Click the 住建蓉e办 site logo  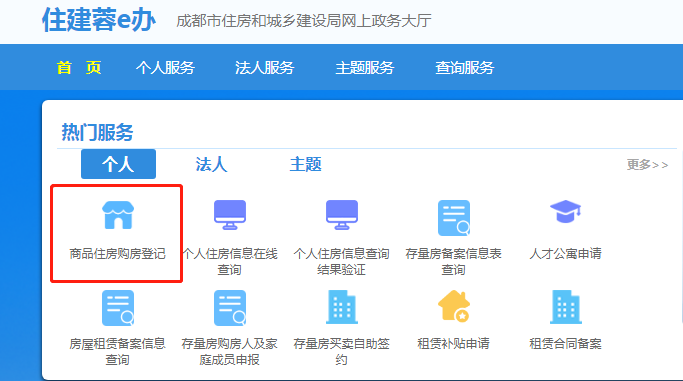99,20
